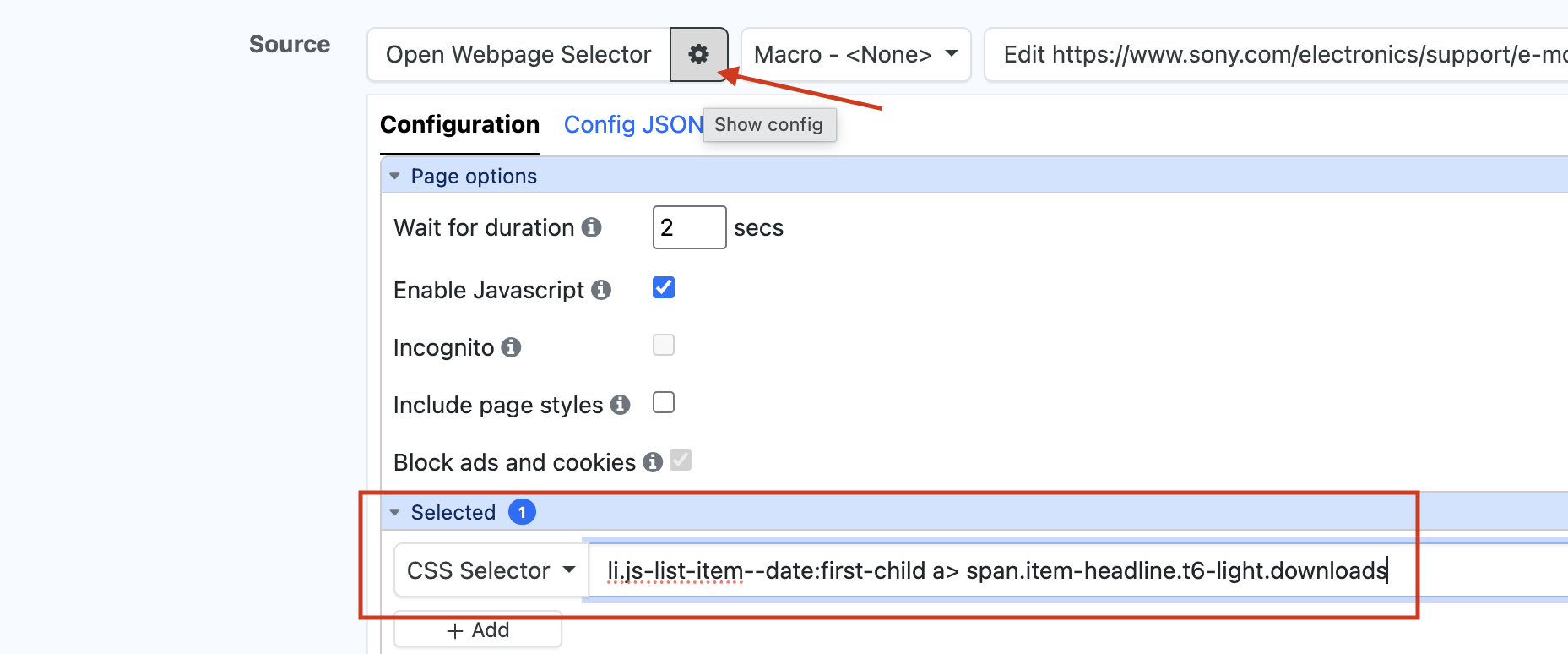1568x654 pixels.
Task: Click the gear icon to show config
Action: point(698,55)
